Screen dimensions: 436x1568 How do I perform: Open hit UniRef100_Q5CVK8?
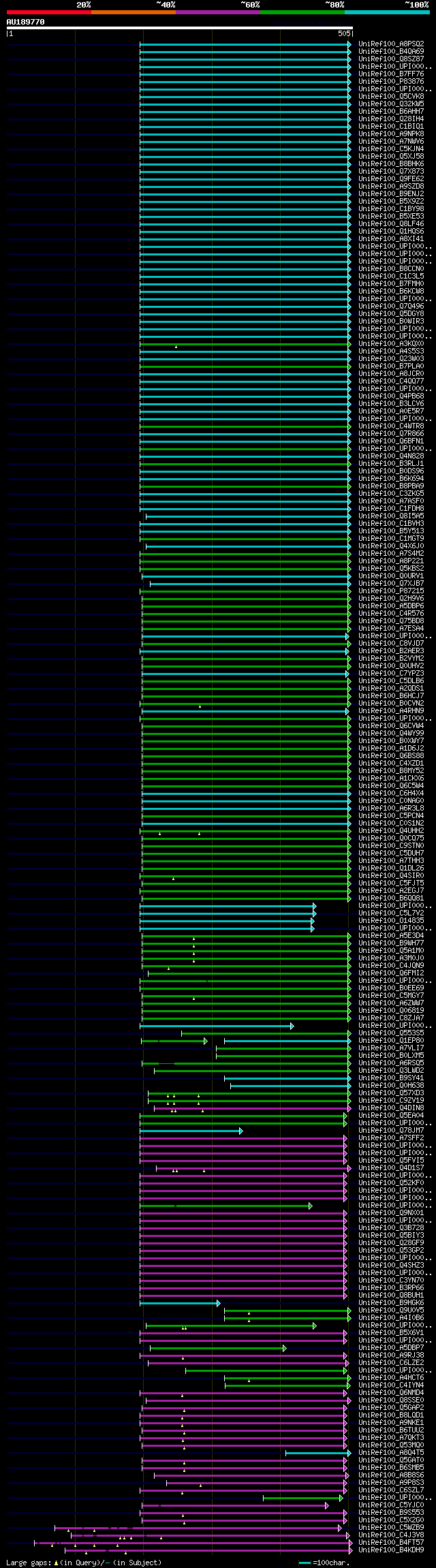click(391, 97)
